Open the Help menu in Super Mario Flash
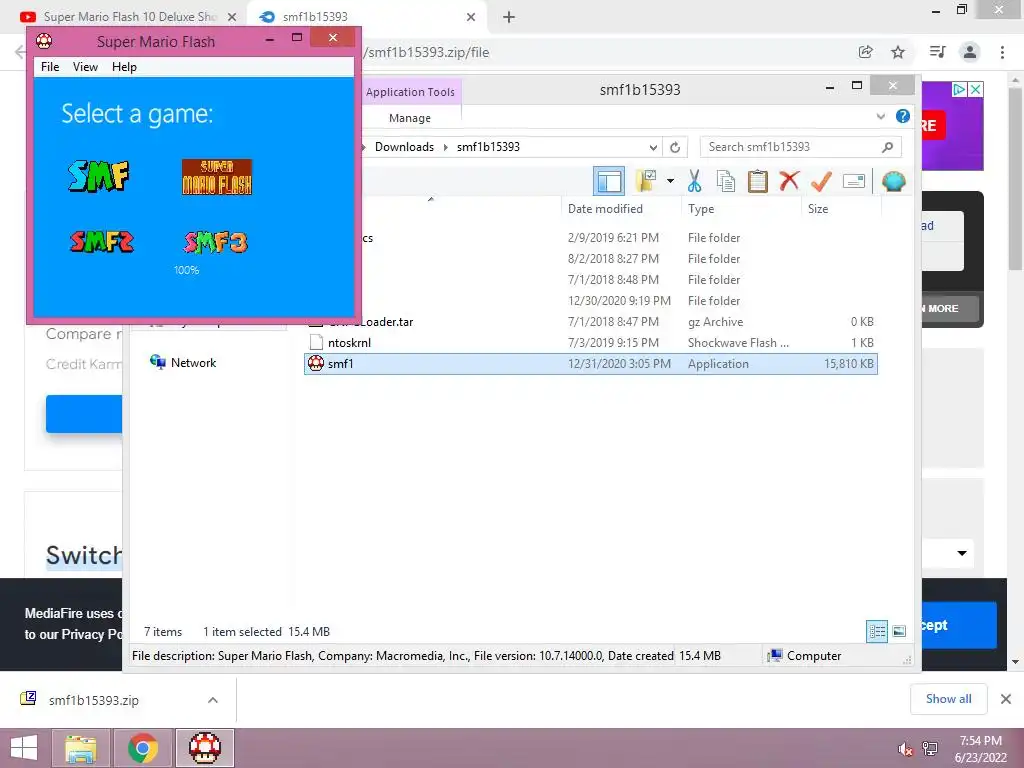 [124, 67]
